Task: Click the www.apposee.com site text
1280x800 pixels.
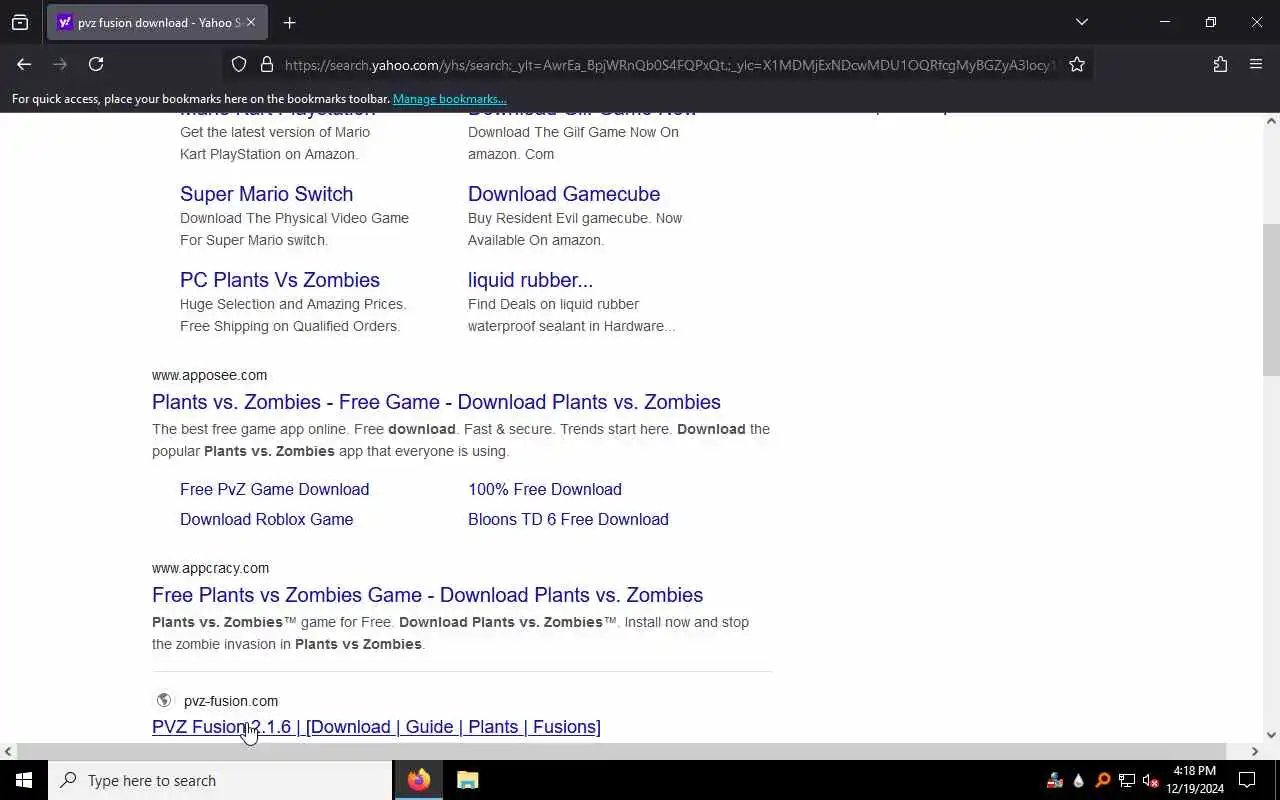Action: [209, 375]
